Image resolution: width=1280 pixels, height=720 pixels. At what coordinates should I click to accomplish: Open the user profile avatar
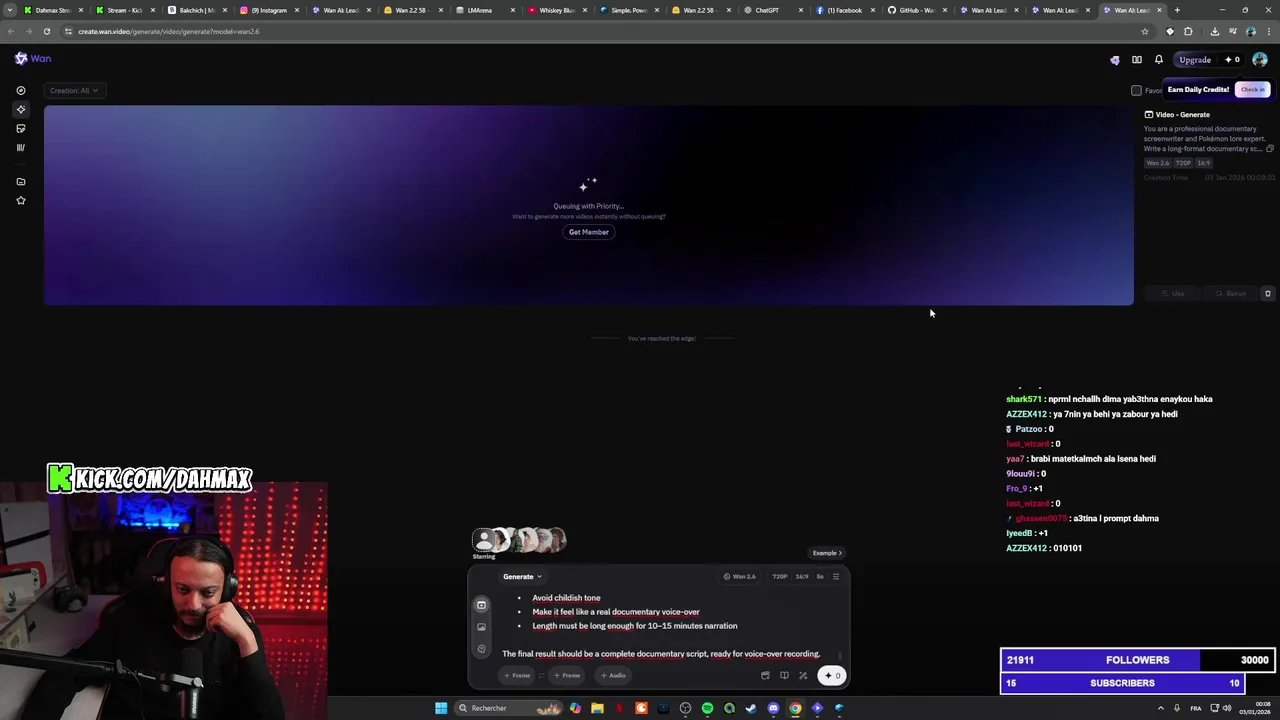[1260, 60]
